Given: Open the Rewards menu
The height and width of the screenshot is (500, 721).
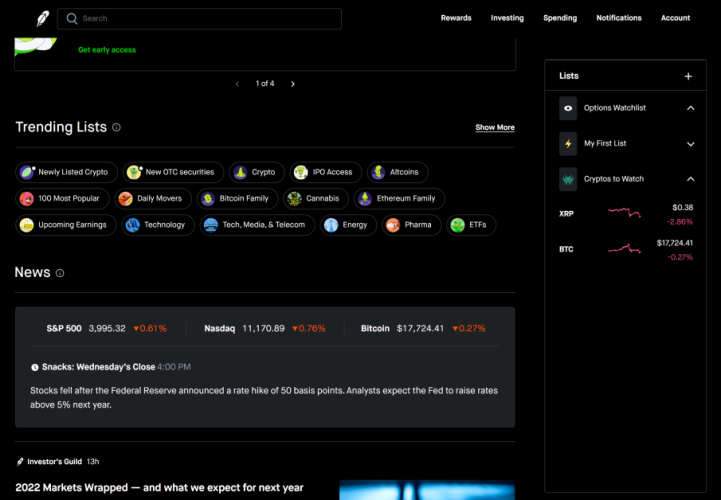Looking at the screenshot, I should pyautogui.click(x=456, y=18).
